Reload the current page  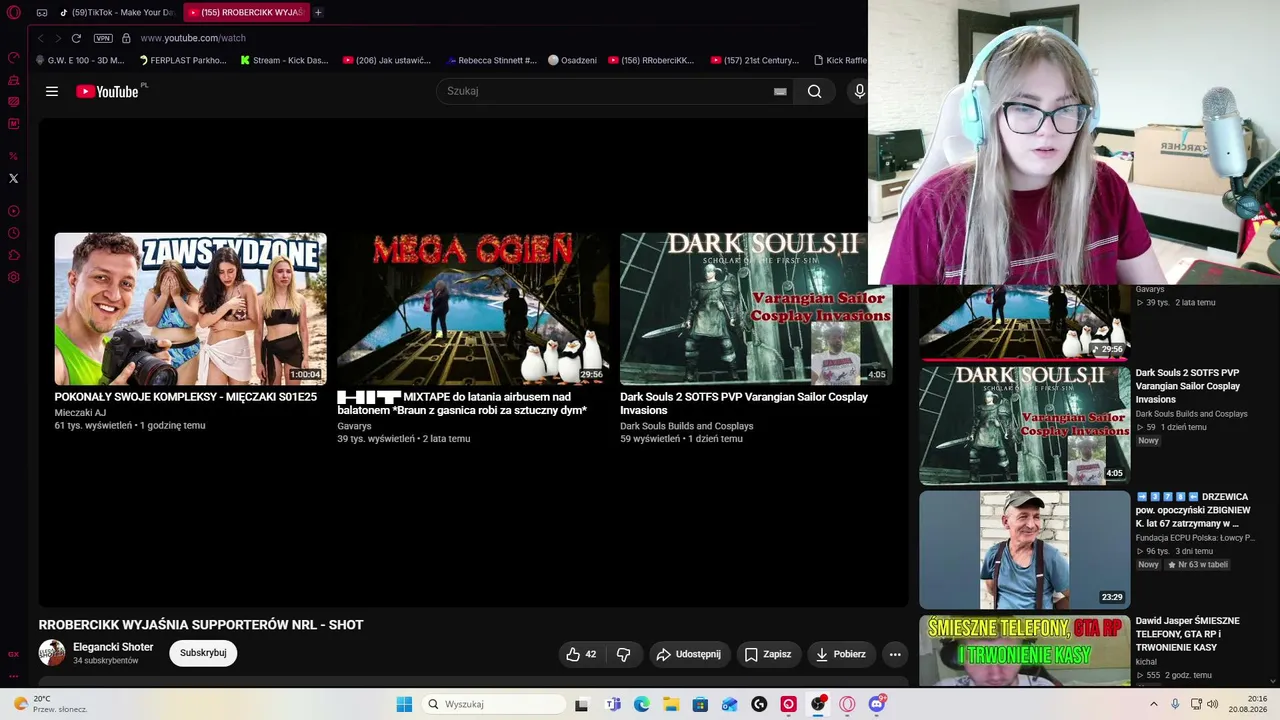tap(76, 38)
